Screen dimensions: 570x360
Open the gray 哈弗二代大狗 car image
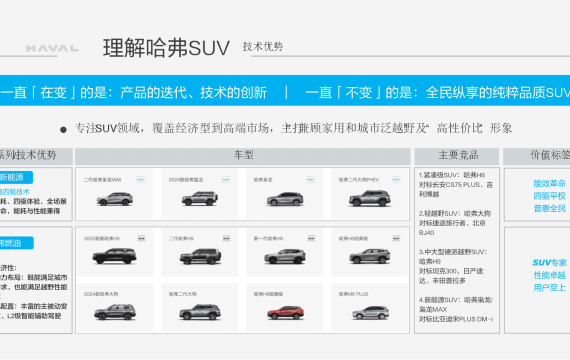200,312
